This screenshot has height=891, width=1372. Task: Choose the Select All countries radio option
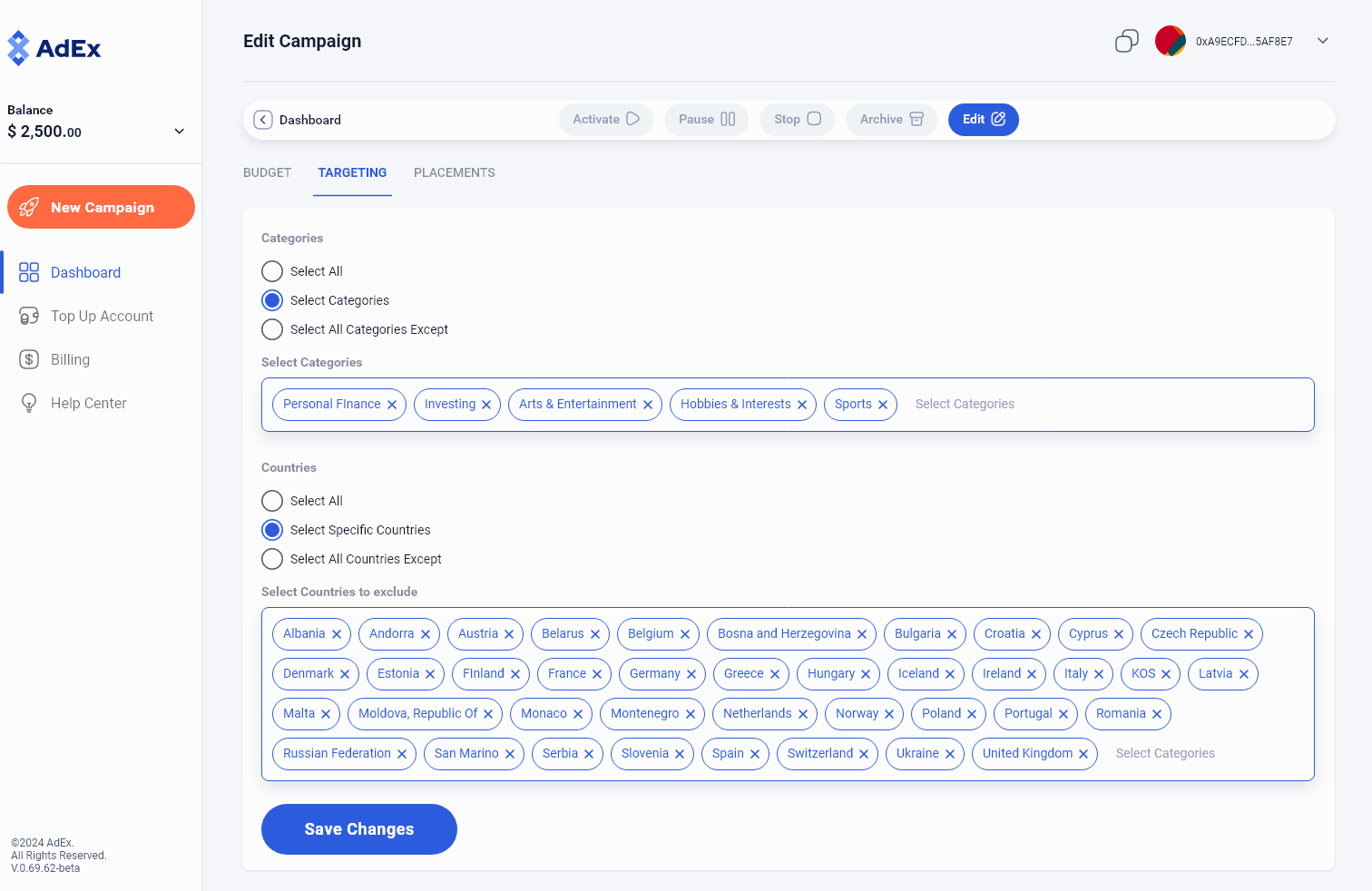[x=271, y=501]
